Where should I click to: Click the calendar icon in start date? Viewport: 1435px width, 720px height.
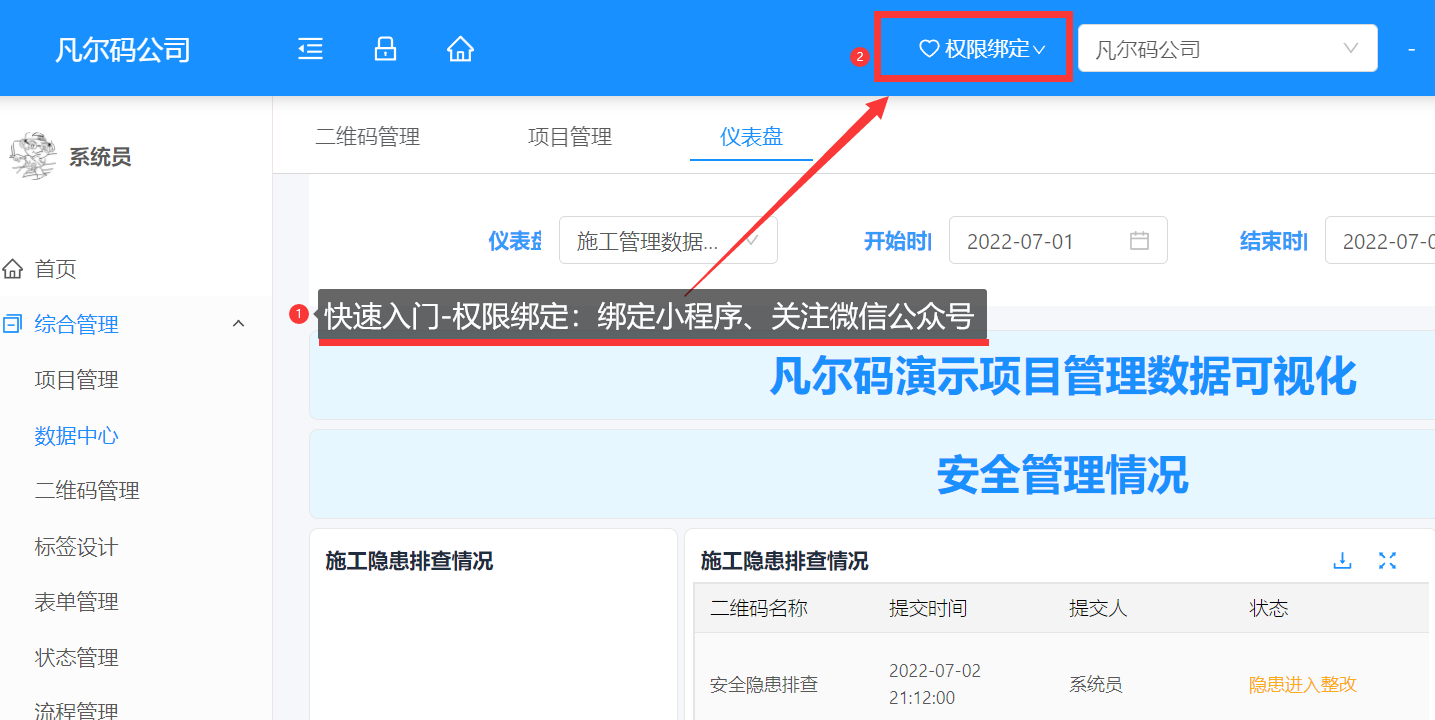click(1139, 241)
